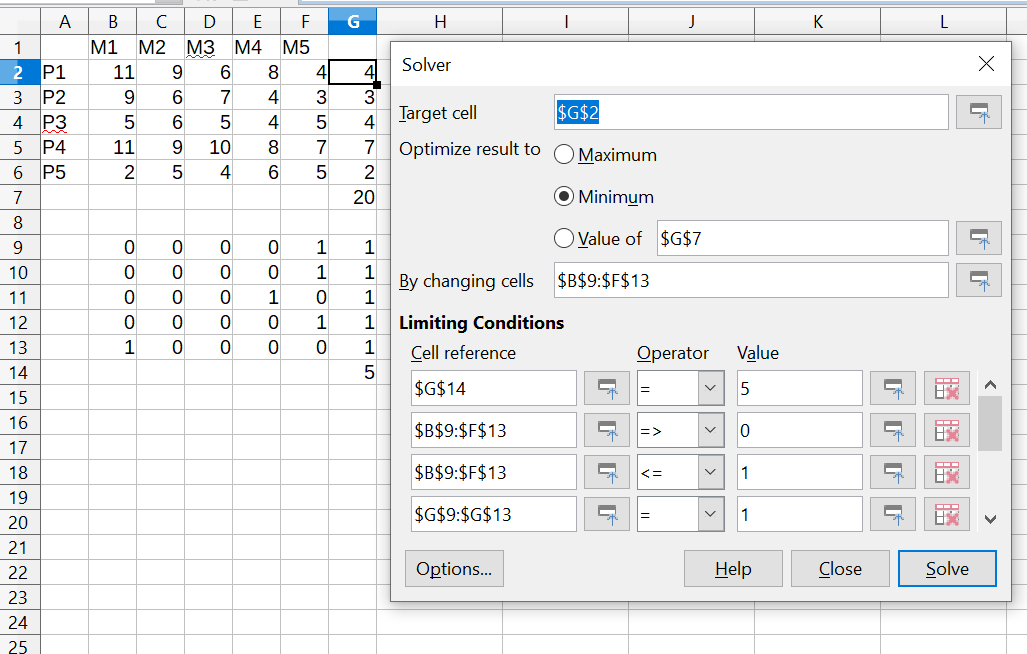Shrink value picker for value 5 row
This screenshot has width=1027, height=654.
click(x=893, y=388)
